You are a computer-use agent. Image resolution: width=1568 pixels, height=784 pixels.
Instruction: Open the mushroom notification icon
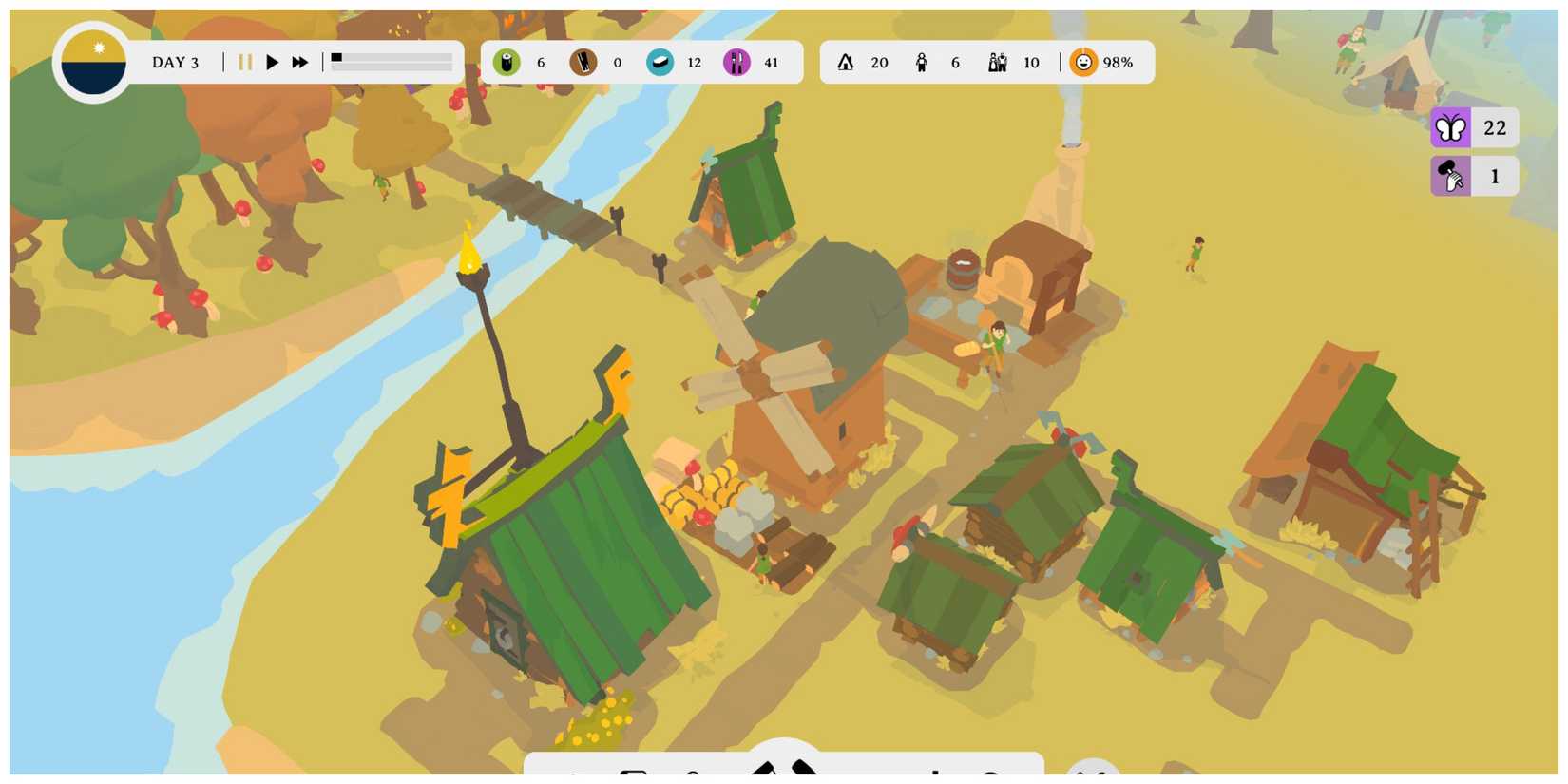pyautogui.click(x=1450, y=176)
